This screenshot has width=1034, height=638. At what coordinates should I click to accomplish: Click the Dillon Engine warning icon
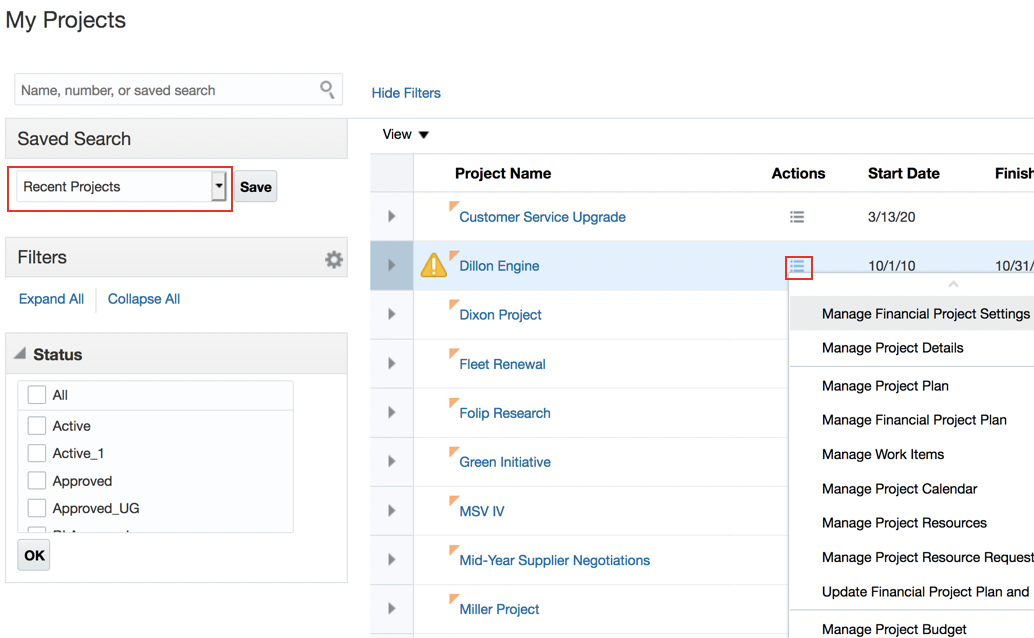(433, 265)
